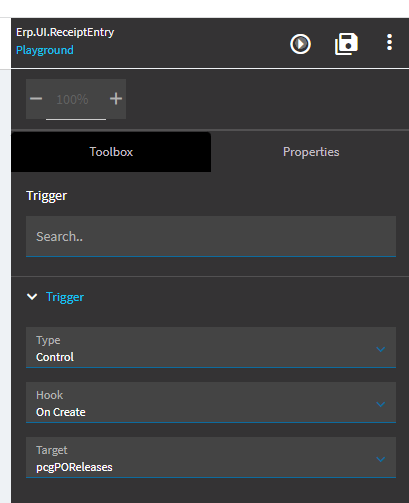Click the Save layer disk icon
Image resolution: width=409 pixels, height=503 pixels.
click(x=346, y=44)
